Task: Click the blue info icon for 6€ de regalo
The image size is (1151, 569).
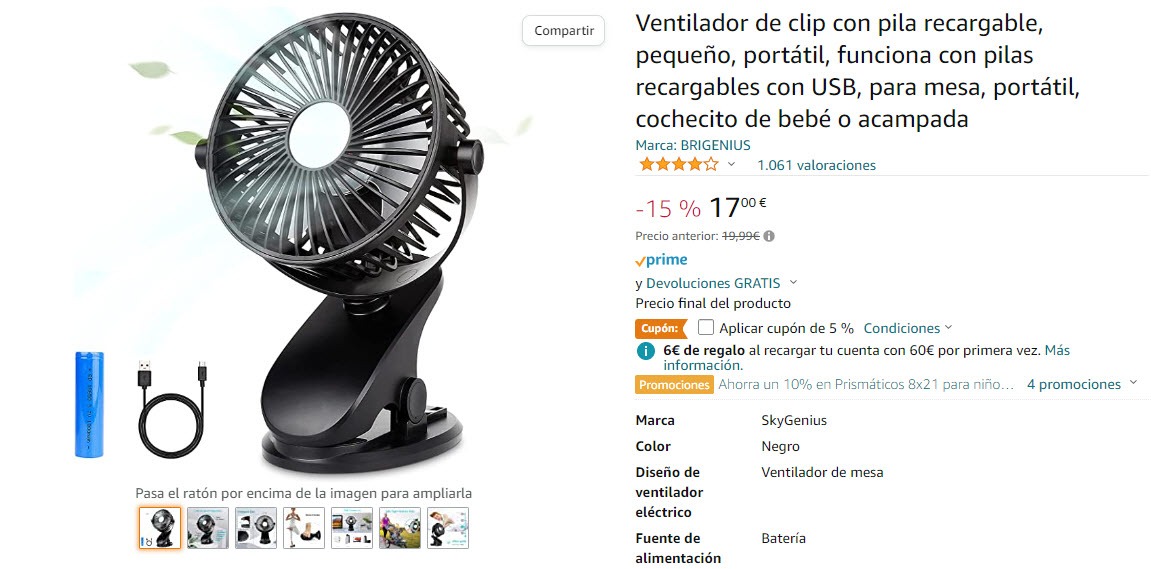Action: pyautogui.click(x=645, y=351)
